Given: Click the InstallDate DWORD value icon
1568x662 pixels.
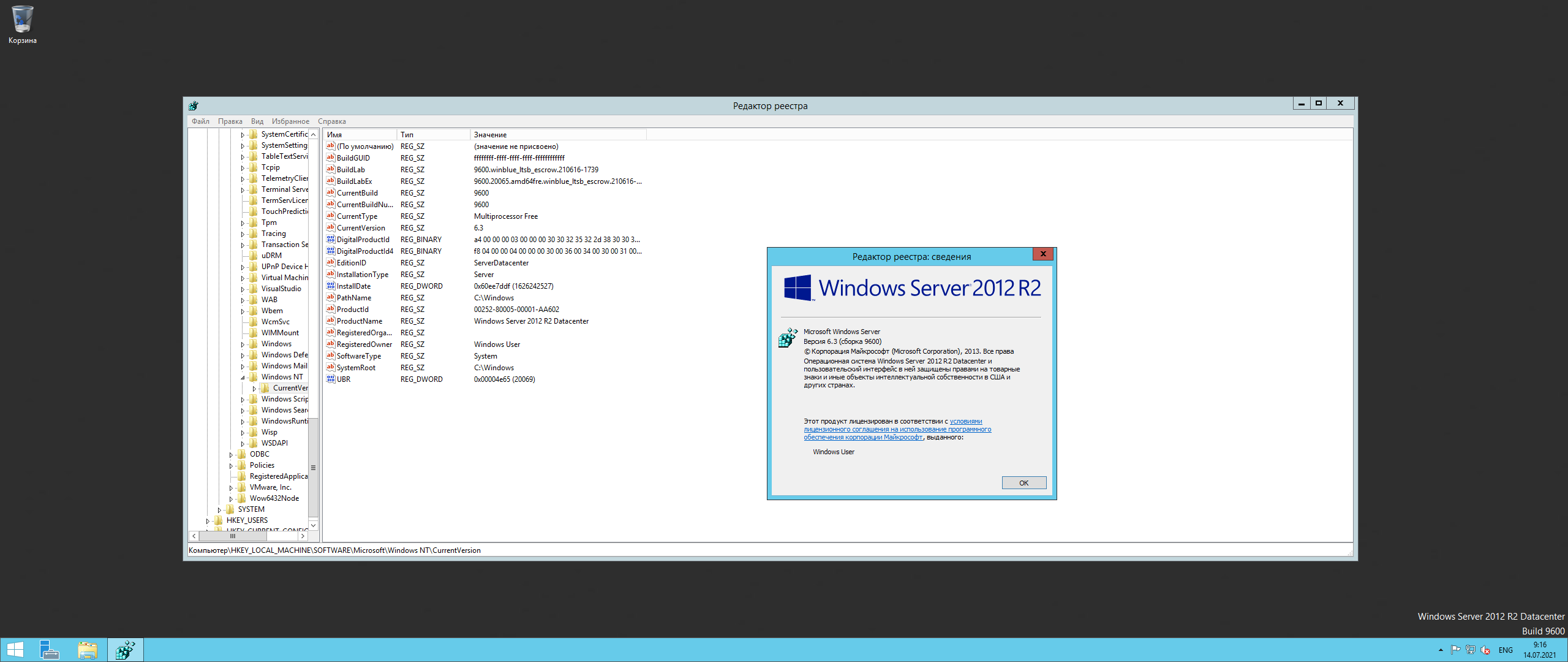Looking at the screenshot, I should pyautogui.click(x=331, y=286).
